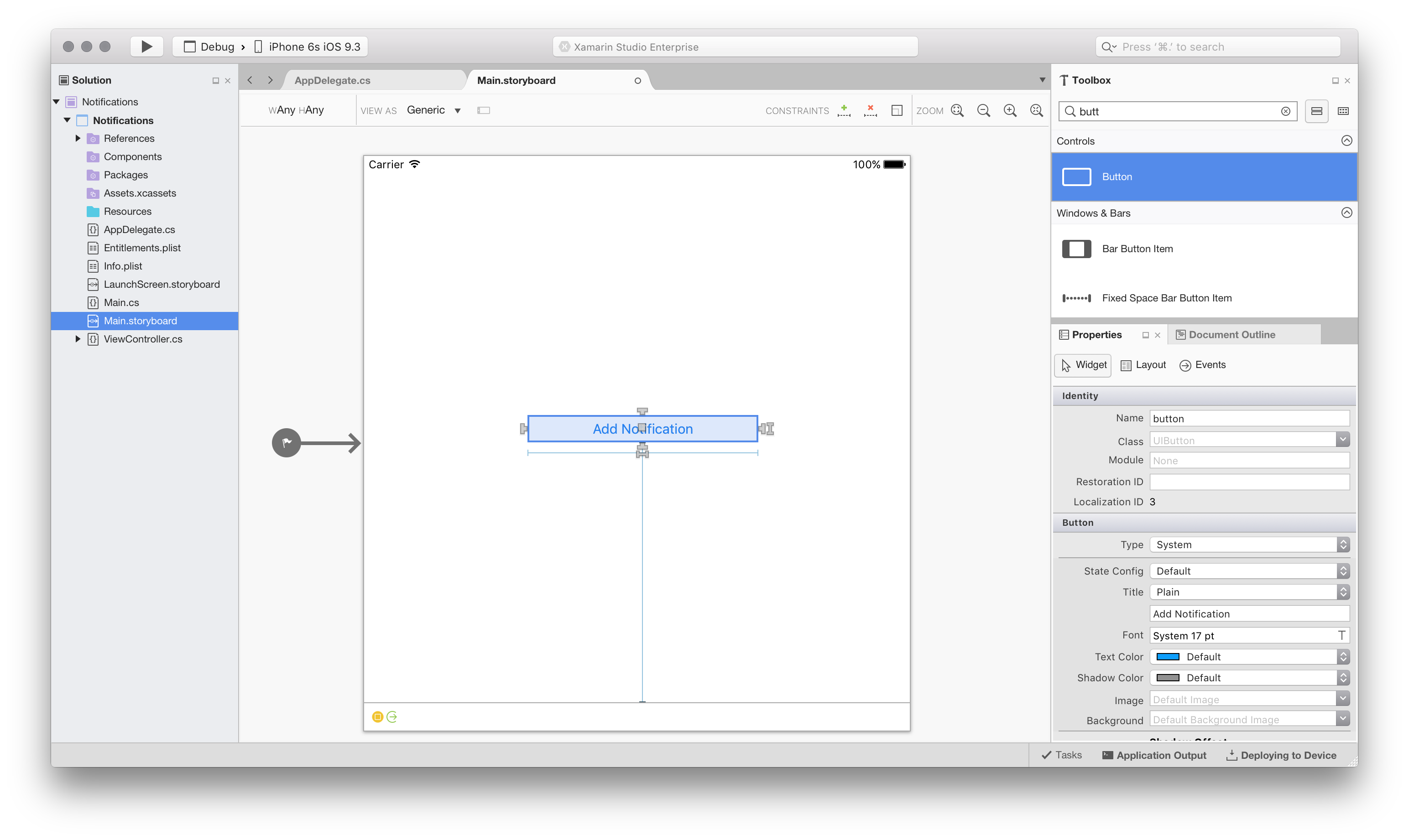
Task: Click the constraints add icon in toolbar
Action: point(844,110)
